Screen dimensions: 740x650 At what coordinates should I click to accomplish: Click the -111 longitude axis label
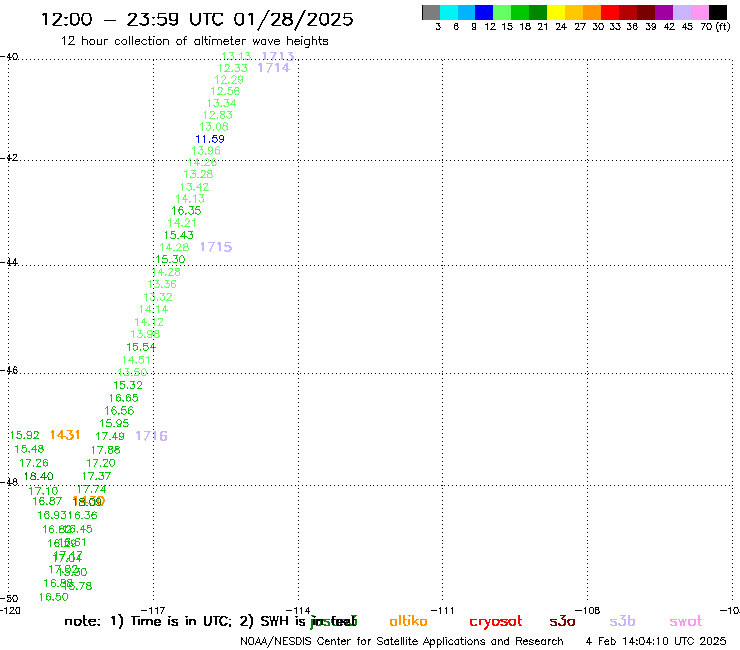point(443,610)
